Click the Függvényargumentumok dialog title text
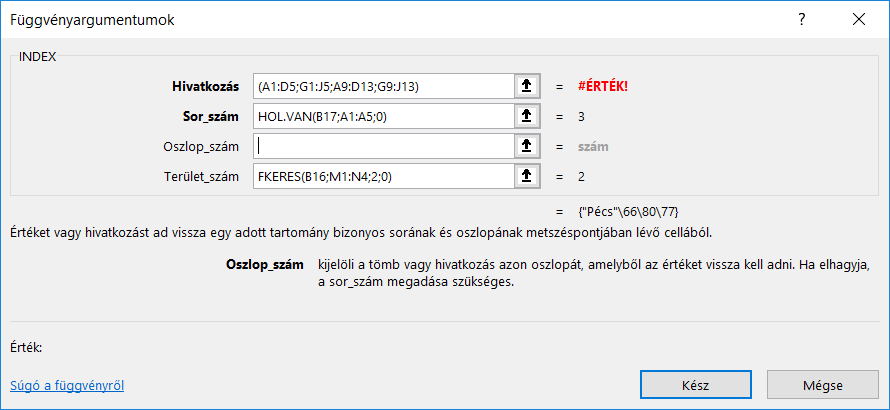Screen dimensions: 890x410 92,20
